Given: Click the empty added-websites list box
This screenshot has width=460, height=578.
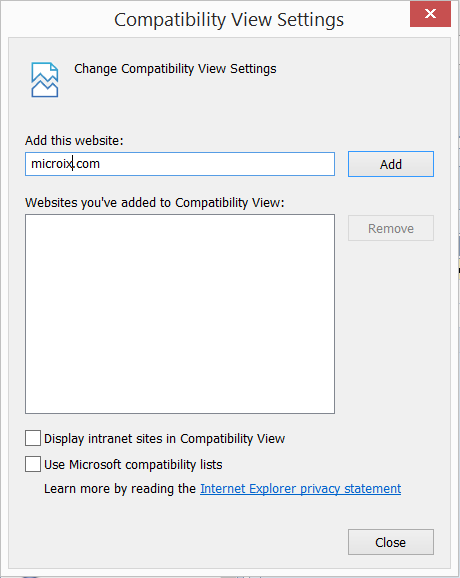Looking at the screenshot, I should 180,314.
